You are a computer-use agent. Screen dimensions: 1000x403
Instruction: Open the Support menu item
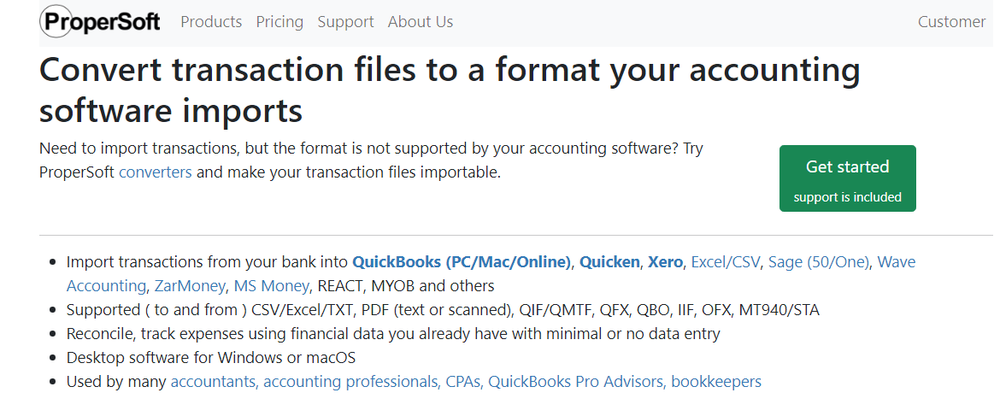pyautogui.click(x=346, y=22)
